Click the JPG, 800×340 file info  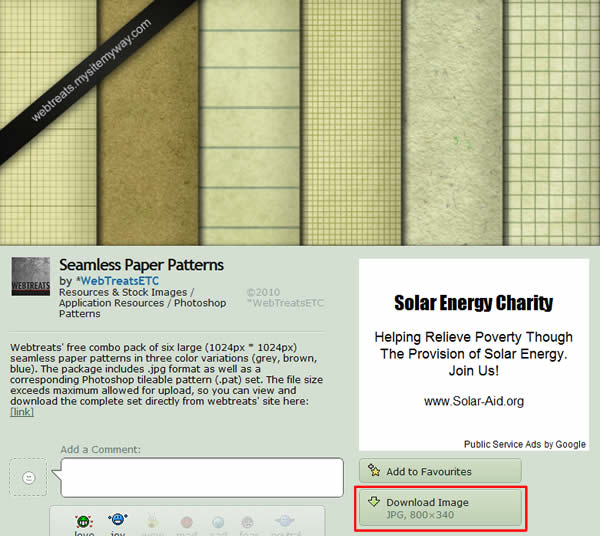point(420,515)
